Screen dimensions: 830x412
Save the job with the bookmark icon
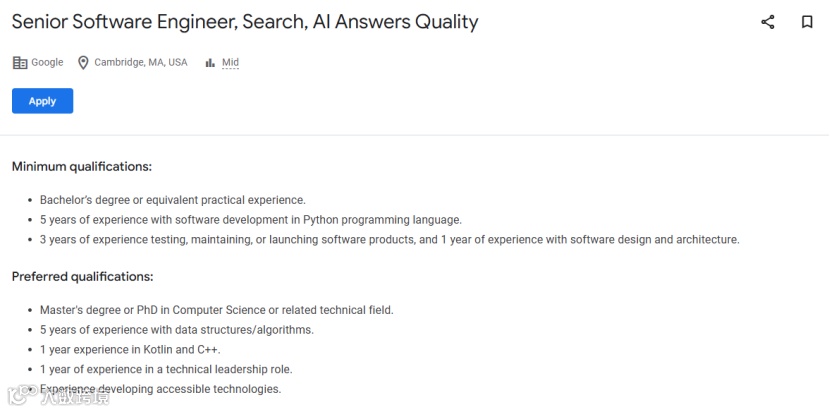coord(807,22)
